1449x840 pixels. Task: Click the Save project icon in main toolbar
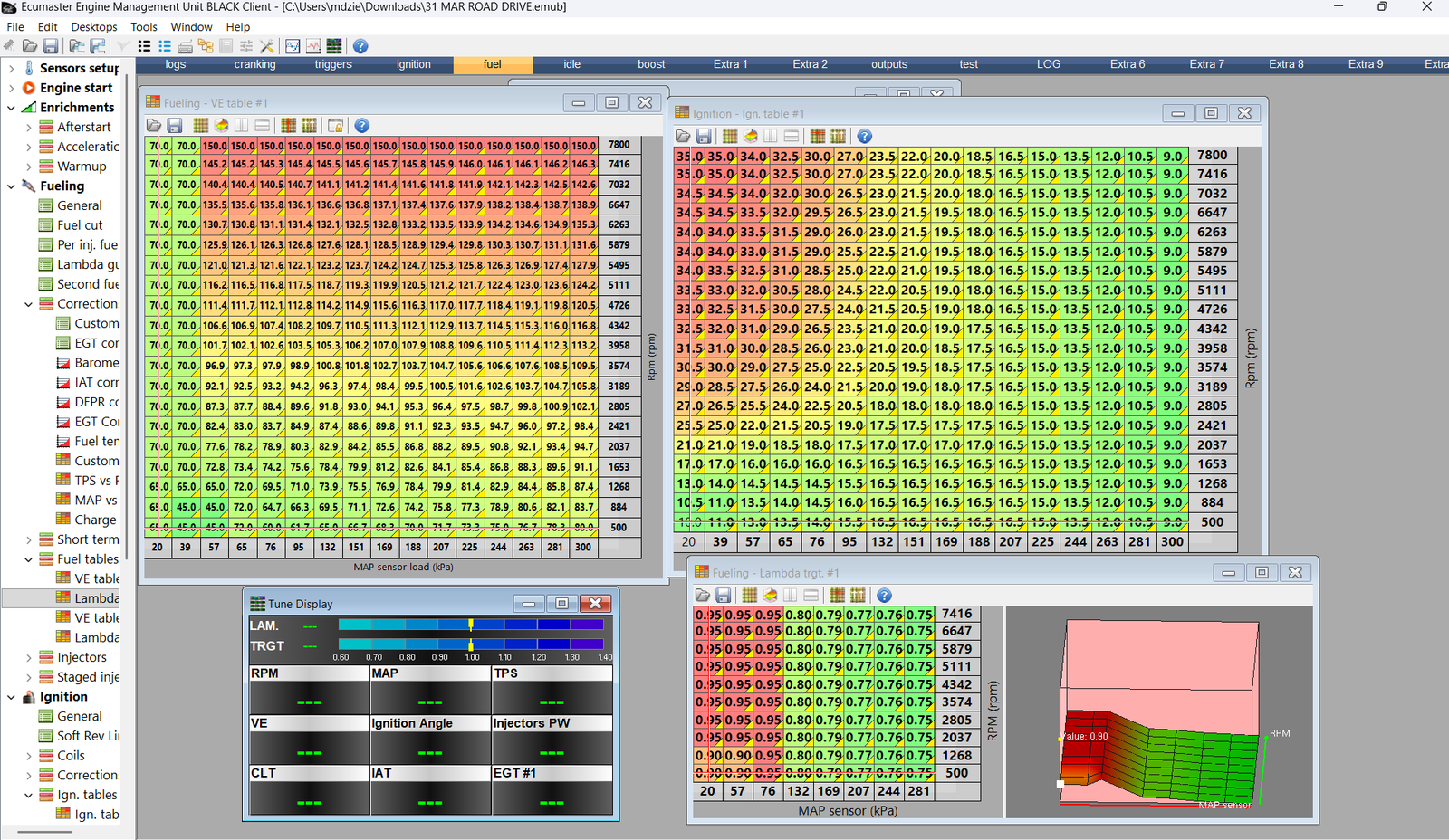(51, 46)
